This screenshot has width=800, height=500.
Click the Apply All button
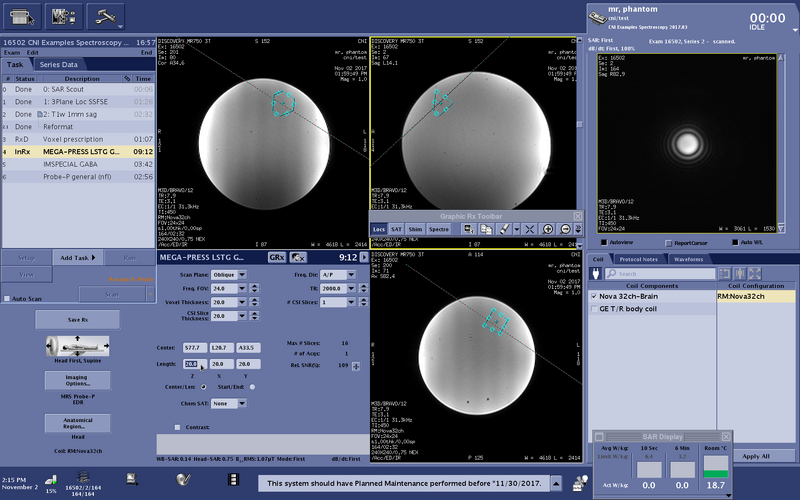tap(756, 456)
